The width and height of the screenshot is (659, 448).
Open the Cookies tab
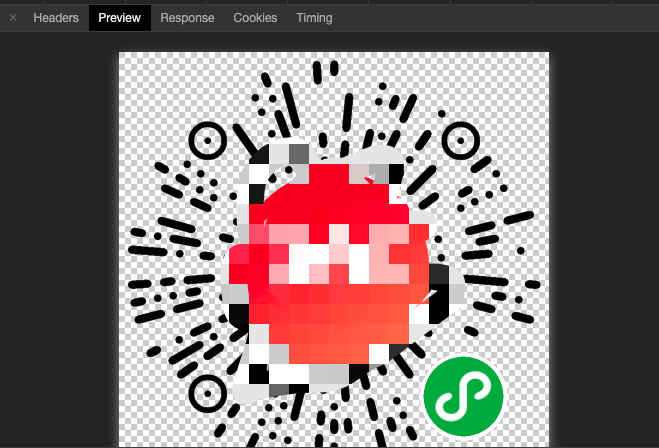point(255,18)
